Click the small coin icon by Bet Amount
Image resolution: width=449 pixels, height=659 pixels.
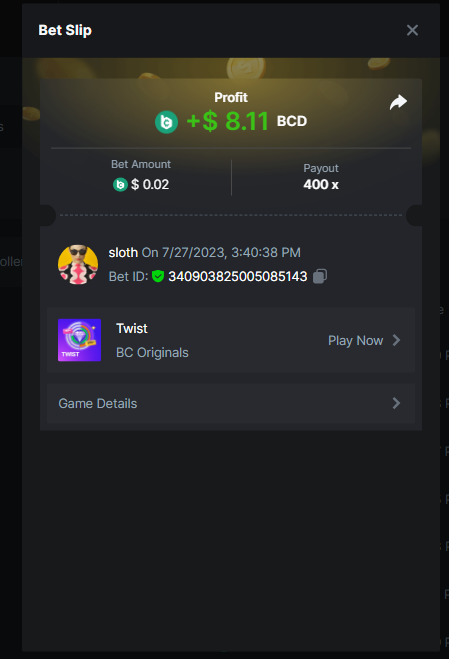120,184
